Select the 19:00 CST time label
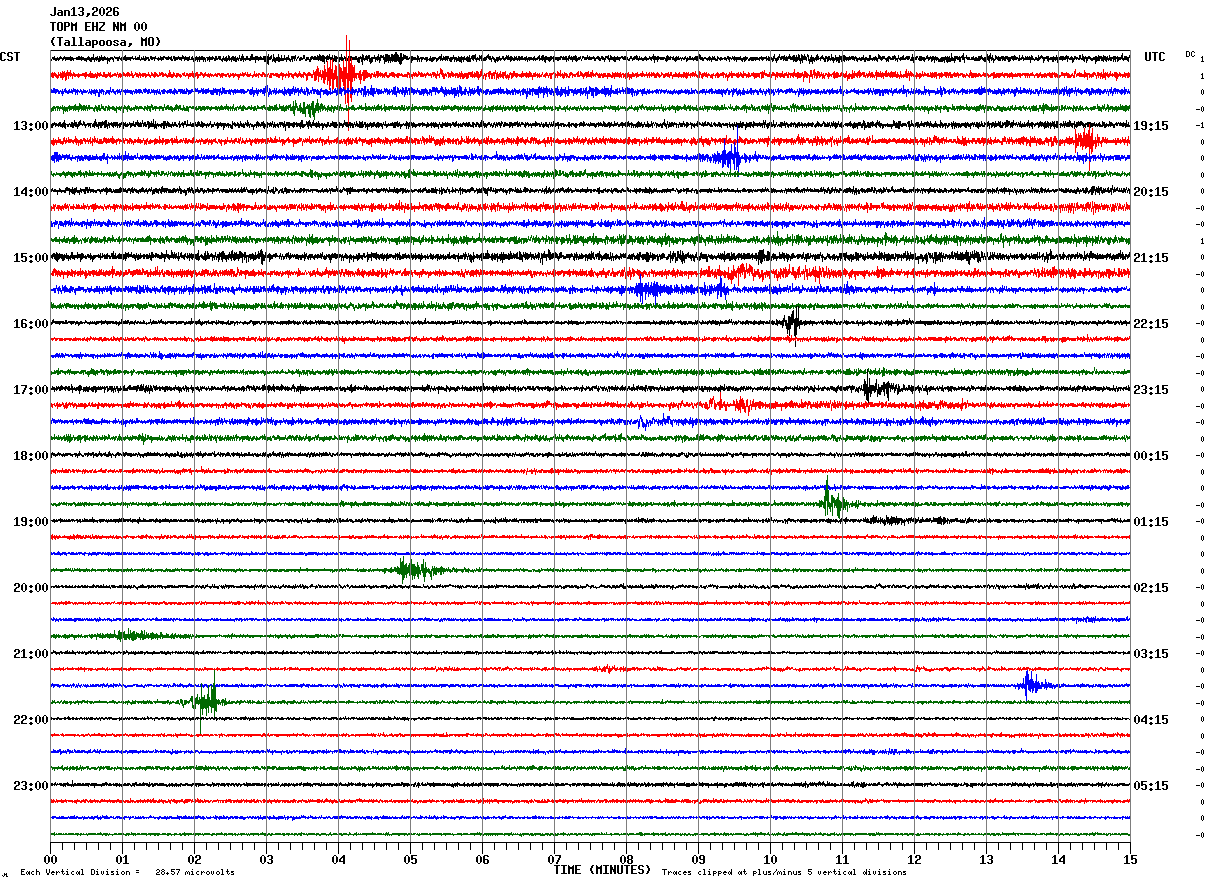1210x886 pixels. 30,522
